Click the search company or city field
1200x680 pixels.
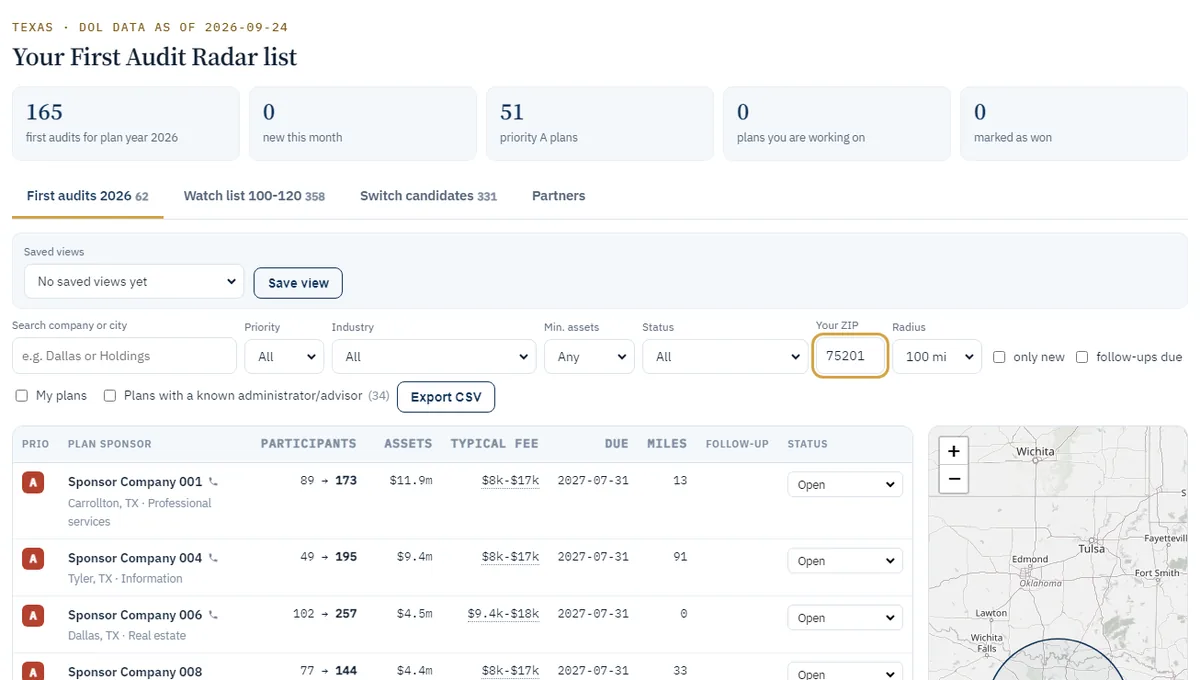coord(124,356)
